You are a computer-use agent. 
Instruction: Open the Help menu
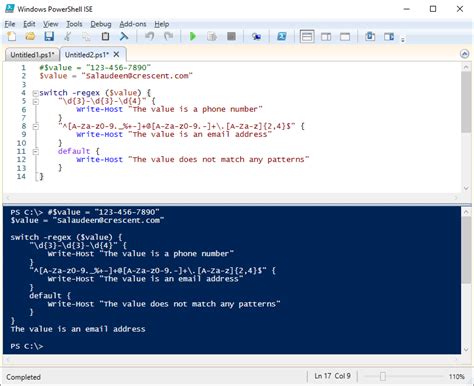pos(161,24)
